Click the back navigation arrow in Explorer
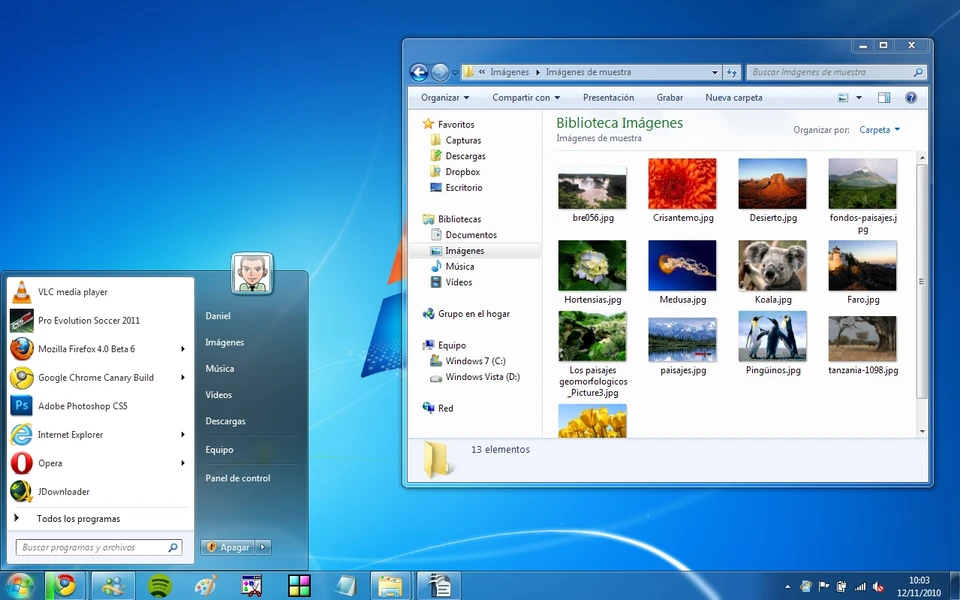Screen dimensions: 960x600 click(x=419, y=71)
